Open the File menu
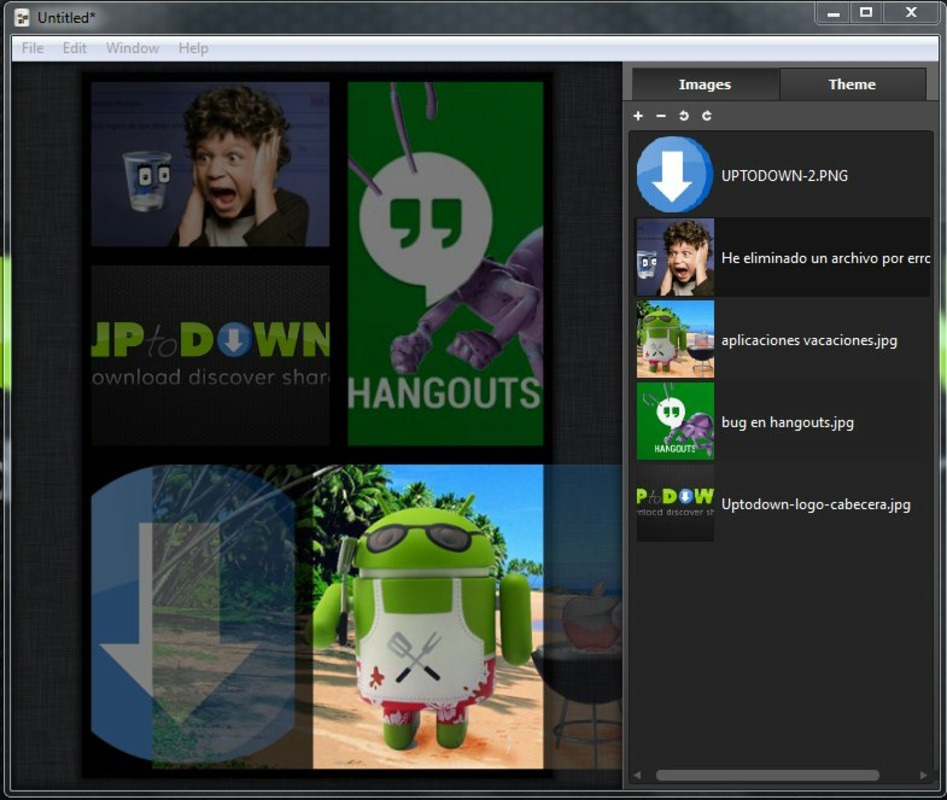Image resolution: width=947 pixels, height=800 pixels. (33, 48)
